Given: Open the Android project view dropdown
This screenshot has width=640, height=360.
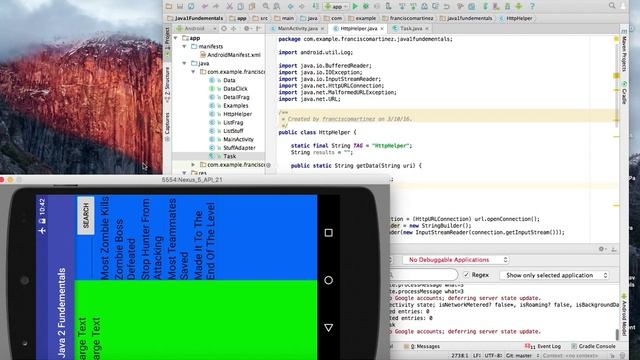Looking at the screenshot, I should (196, 29).
